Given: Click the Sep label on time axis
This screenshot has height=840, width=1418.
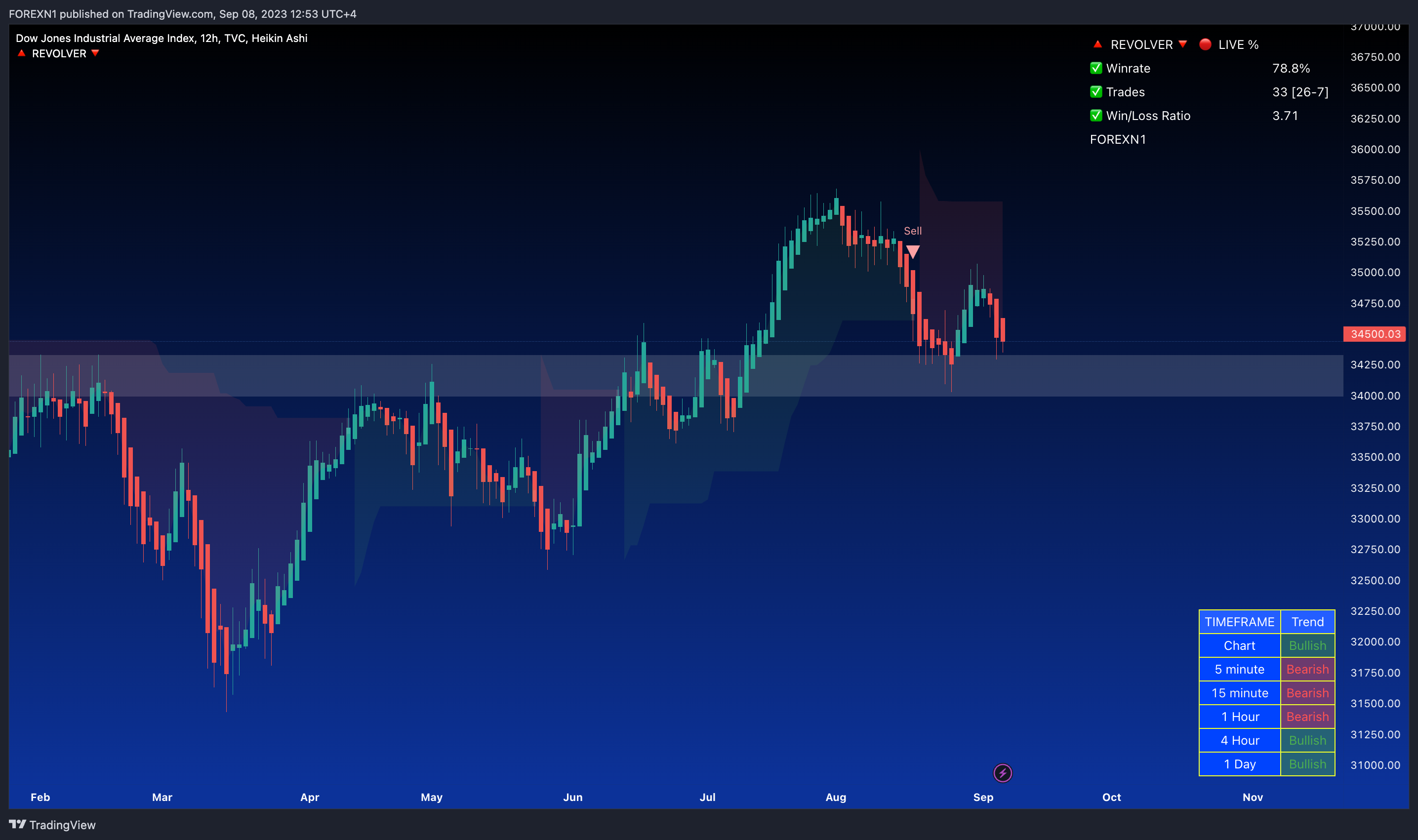Looking at the screenshot, I should (983, 797).
